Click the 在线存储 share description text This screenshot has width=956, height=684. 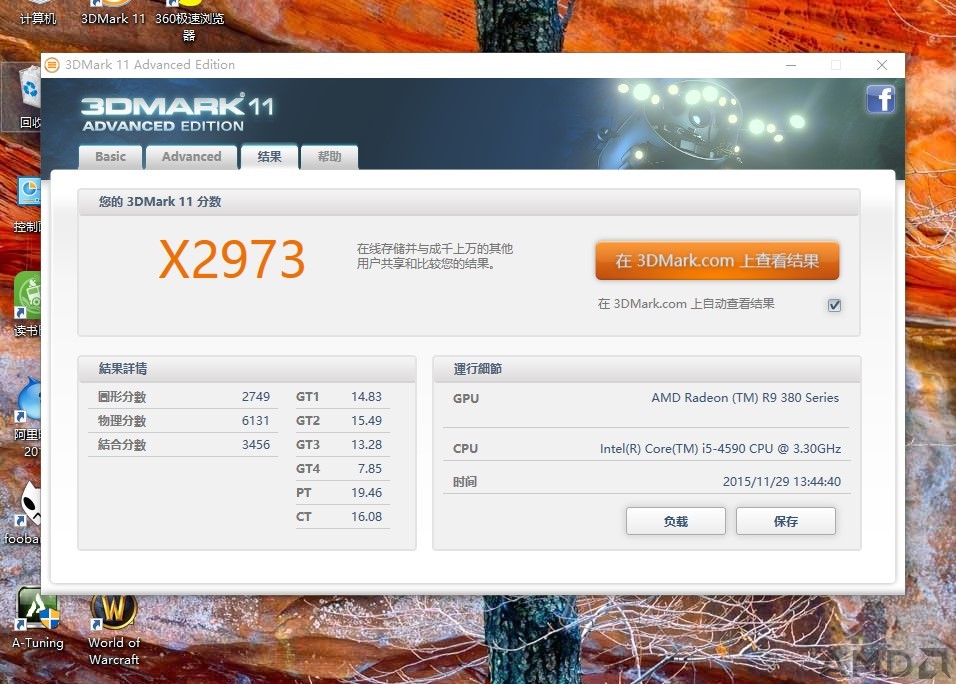coord(435,256)
